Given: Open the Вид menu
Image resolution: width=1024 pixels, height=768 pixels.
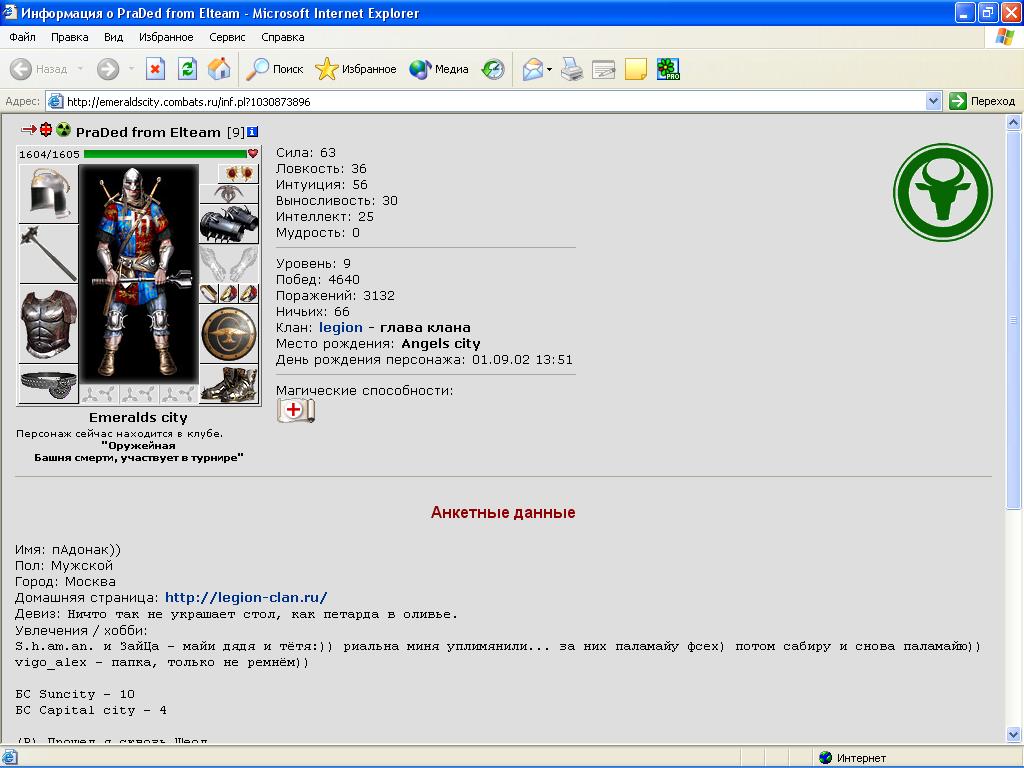Looking at the screenshot, I should coord(114,37).
